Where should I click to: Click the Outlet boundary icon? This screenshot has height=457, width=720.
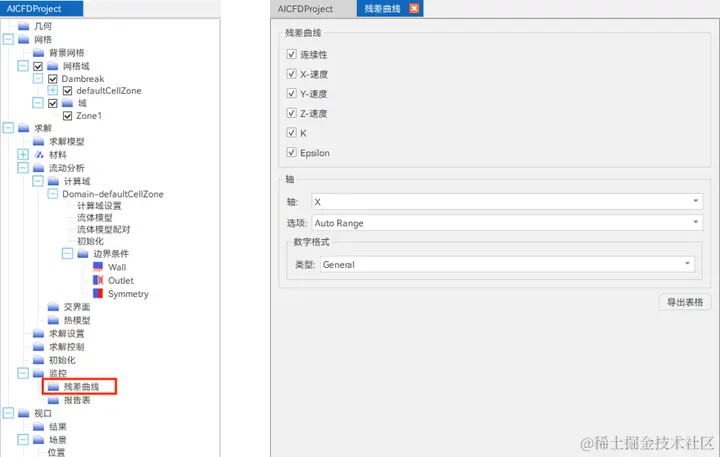[98, 280]
